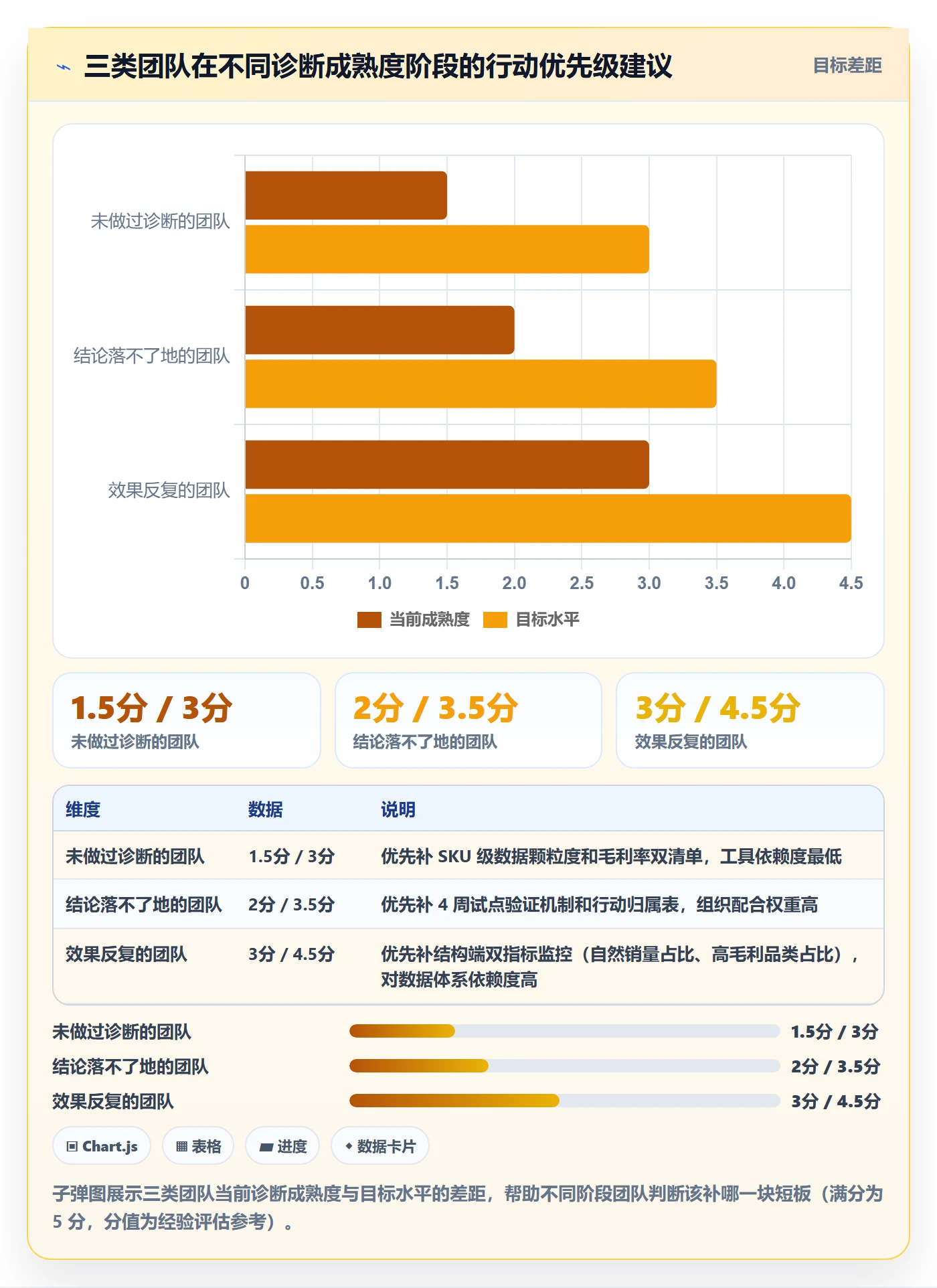Image resolution: width=937 pixels, height=1288 pixels.
Task: Click the 目标差距 label in the header
Action: [847, 66]
